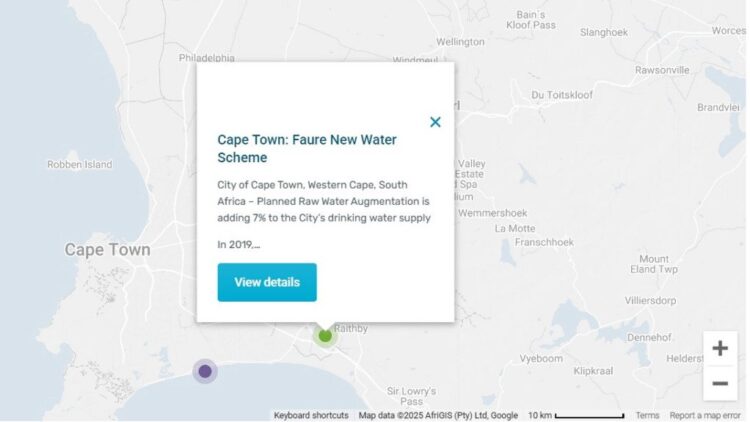Click the Wellington place label

(x=460, y=42)
